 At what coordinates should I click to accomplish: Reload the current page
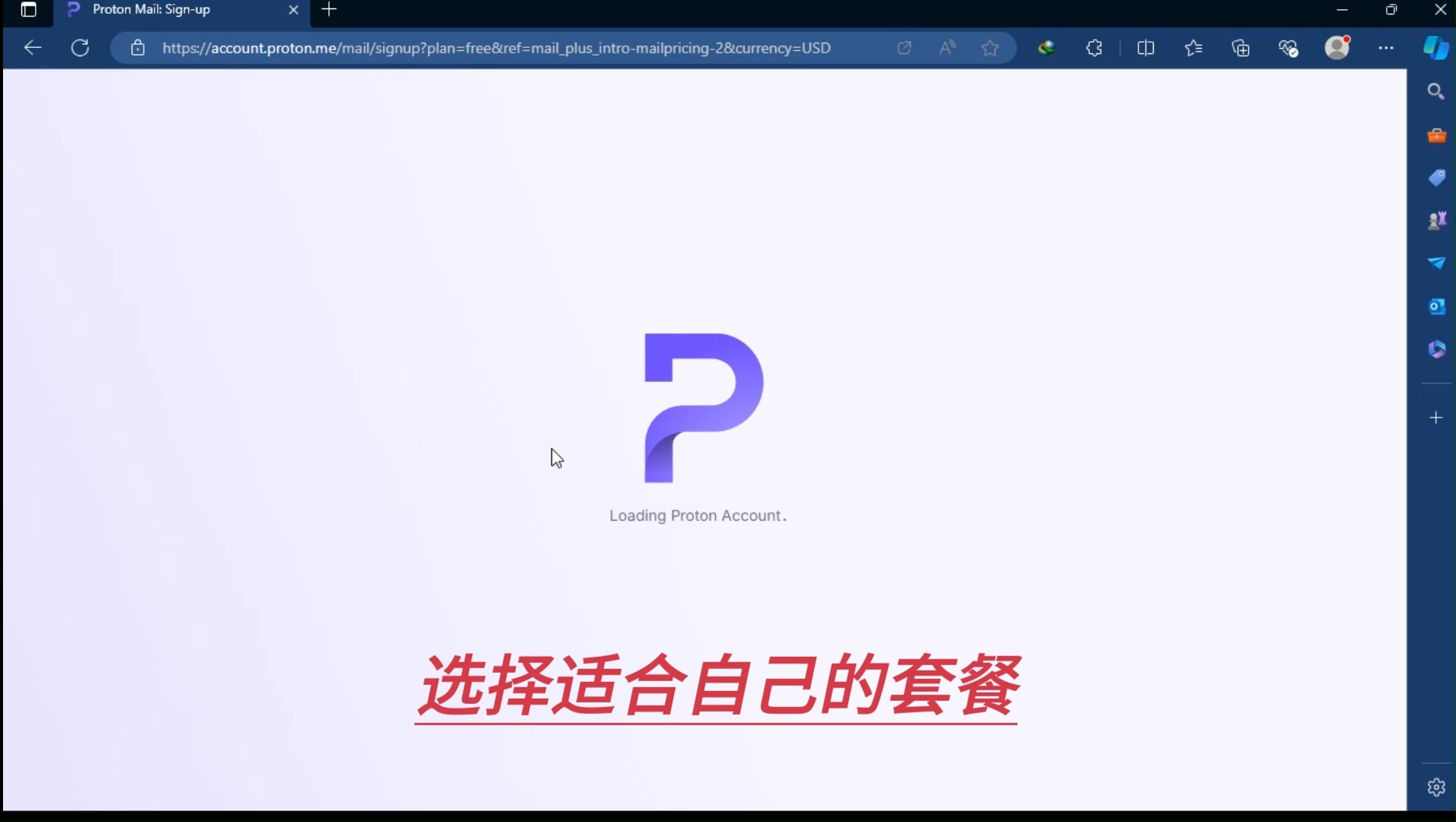[x=80, y=48]
